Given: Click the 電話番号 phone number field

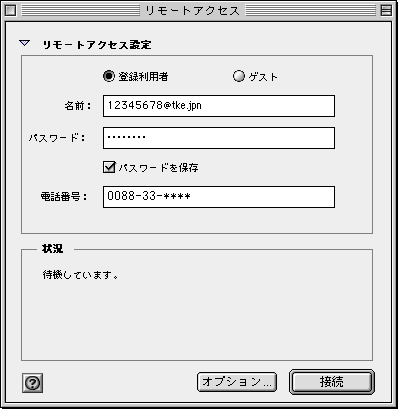Looking at the screenshot, I should tap(219, 197).
